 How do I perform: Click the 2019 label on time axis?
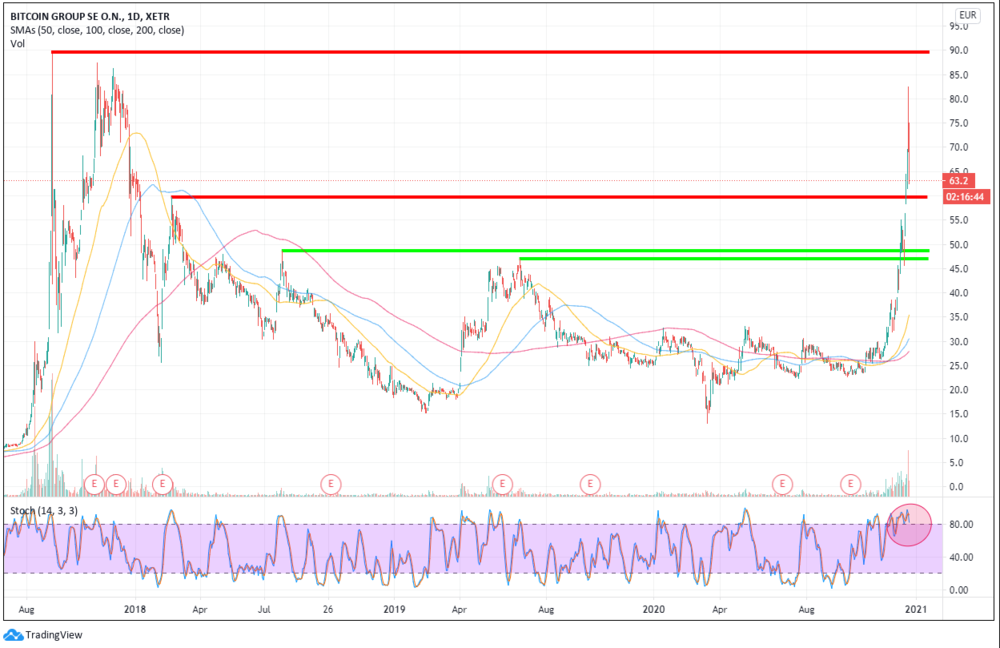click(394, 609)
